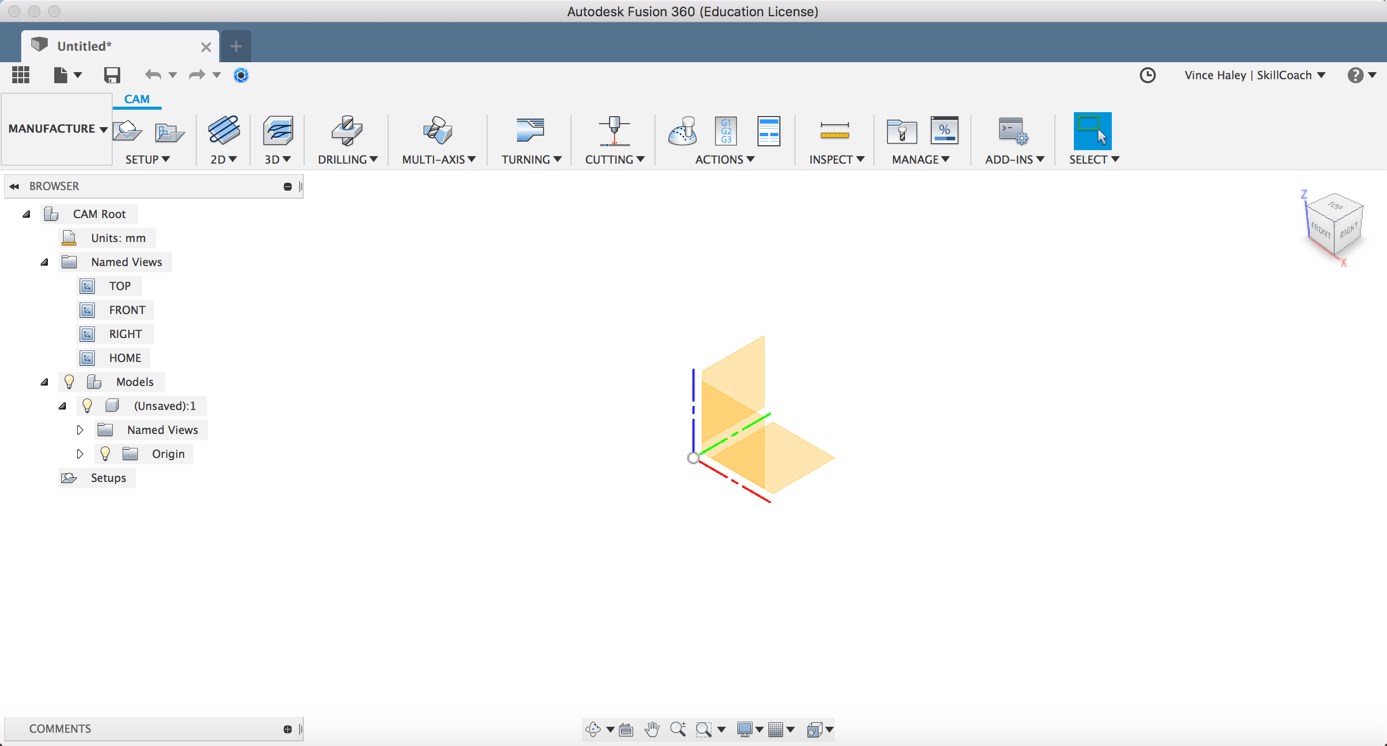The width and height of the screenshot is (1387, 746).
Task: Open the MANAGE dropdown menu
Action: click(921, 159)
